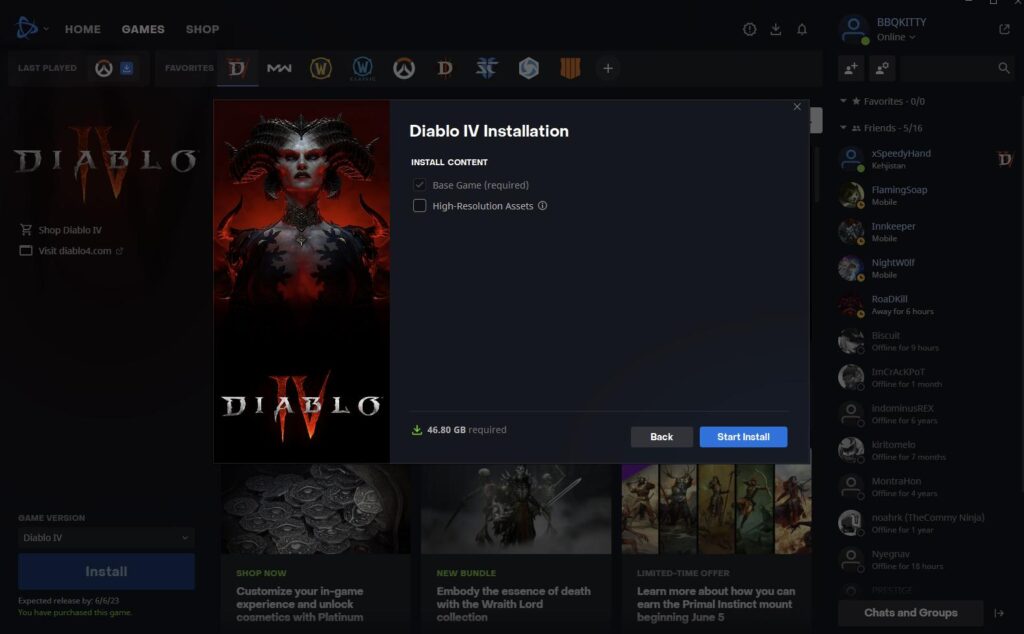Click the High-Resolution Assets info icon

point(542,206)
